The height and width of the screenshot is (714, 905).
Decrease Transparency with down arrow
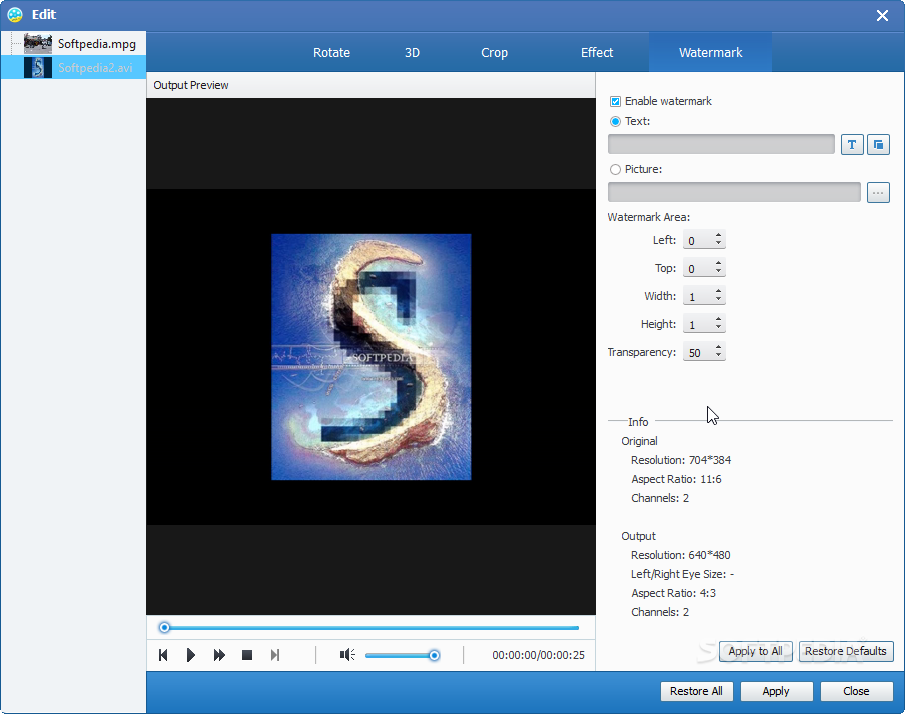719,356
